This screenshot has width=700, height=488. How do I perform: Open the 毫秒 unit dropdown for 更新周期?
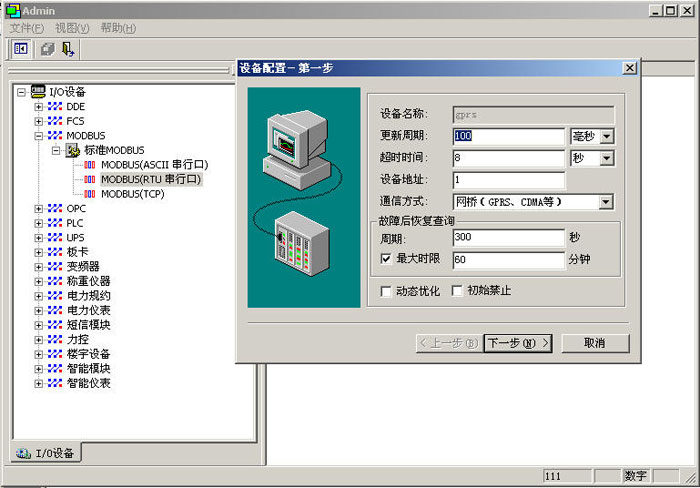click(606, 136)
